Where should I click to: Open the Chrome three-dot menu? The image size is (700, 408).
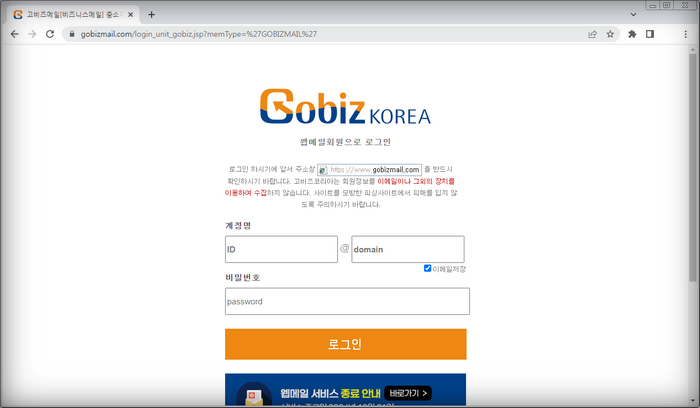686,34
